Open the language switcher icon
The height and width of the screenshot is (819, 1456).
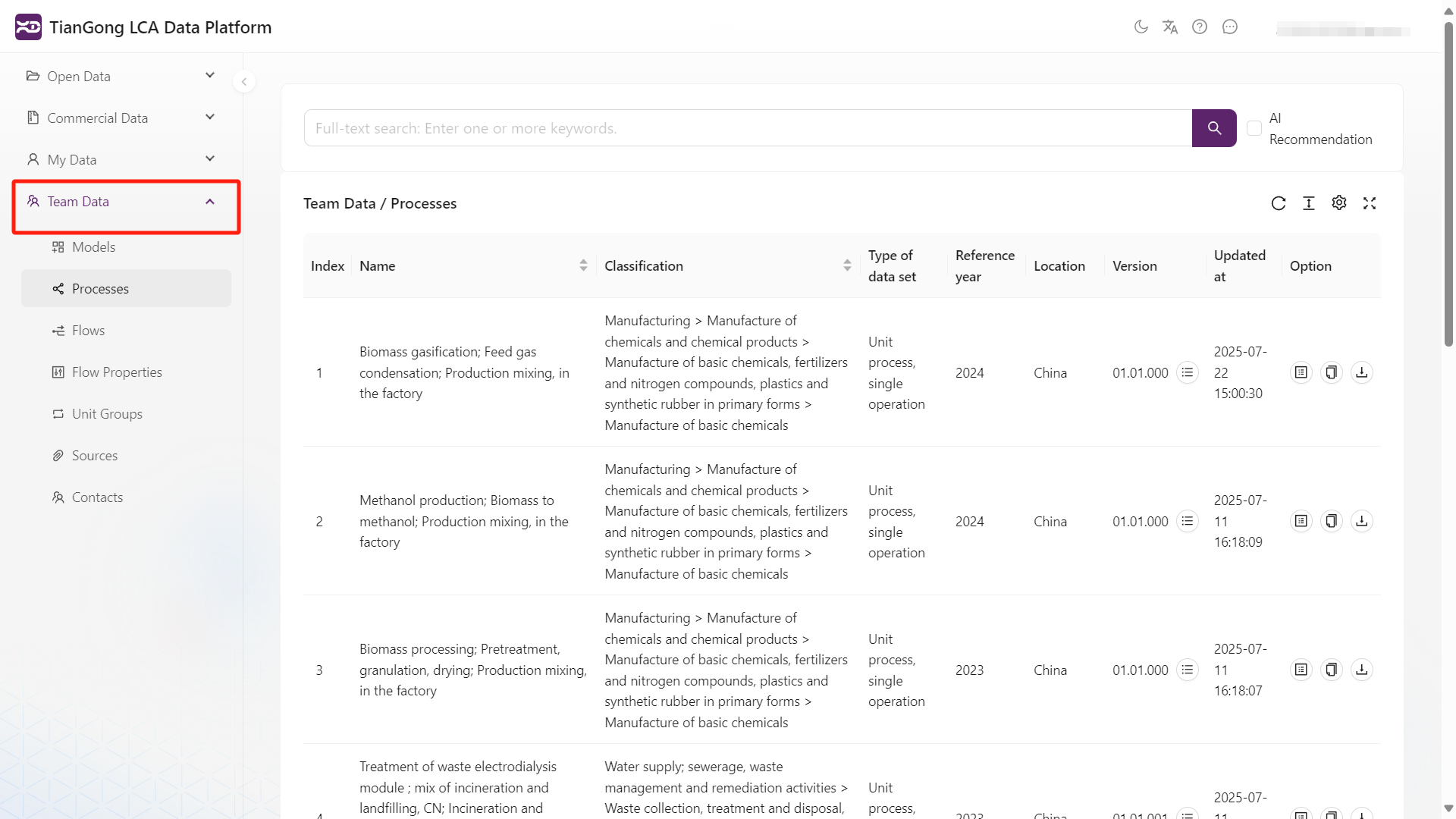1170,27
